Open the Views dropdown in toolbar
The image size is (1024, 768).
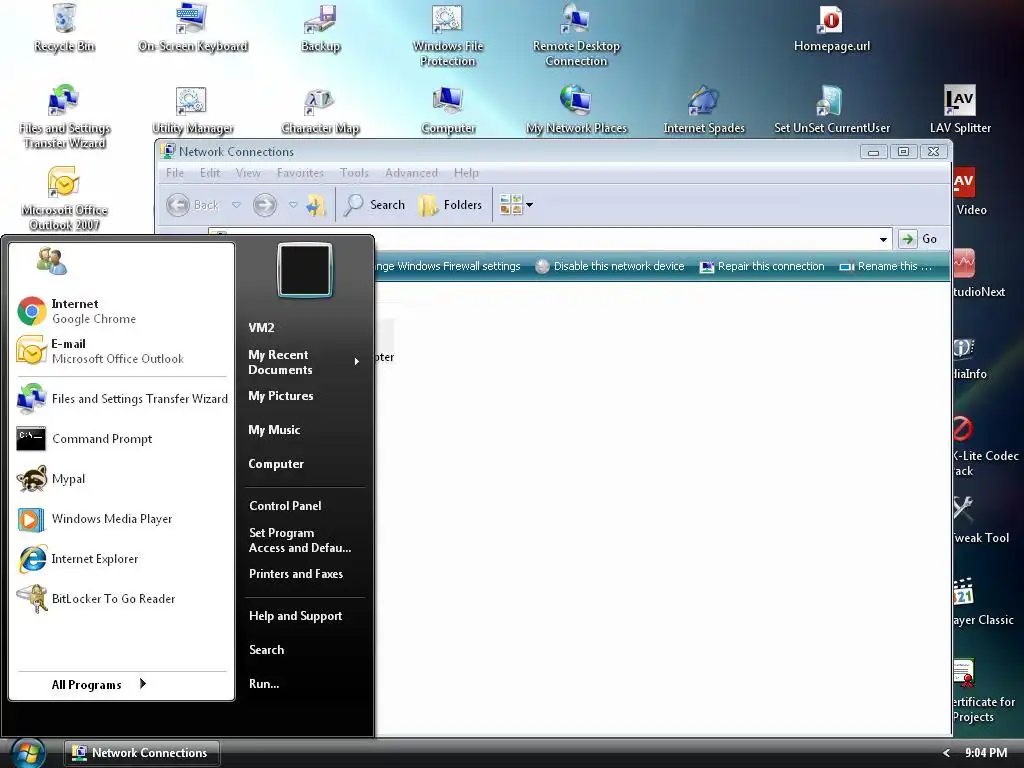(x=516, y=205)
